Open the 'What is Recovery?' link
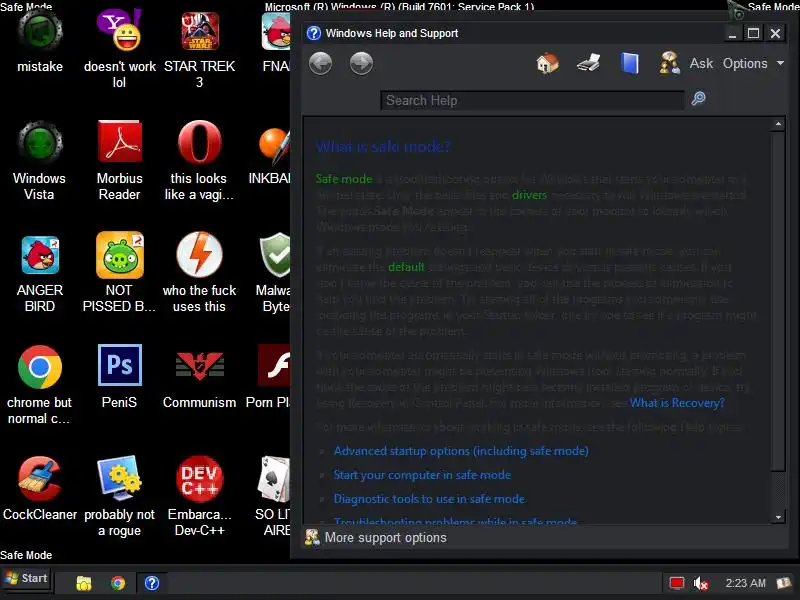Image resolution: width=800 pixels, height=600 pixels. tap(677, 403)
